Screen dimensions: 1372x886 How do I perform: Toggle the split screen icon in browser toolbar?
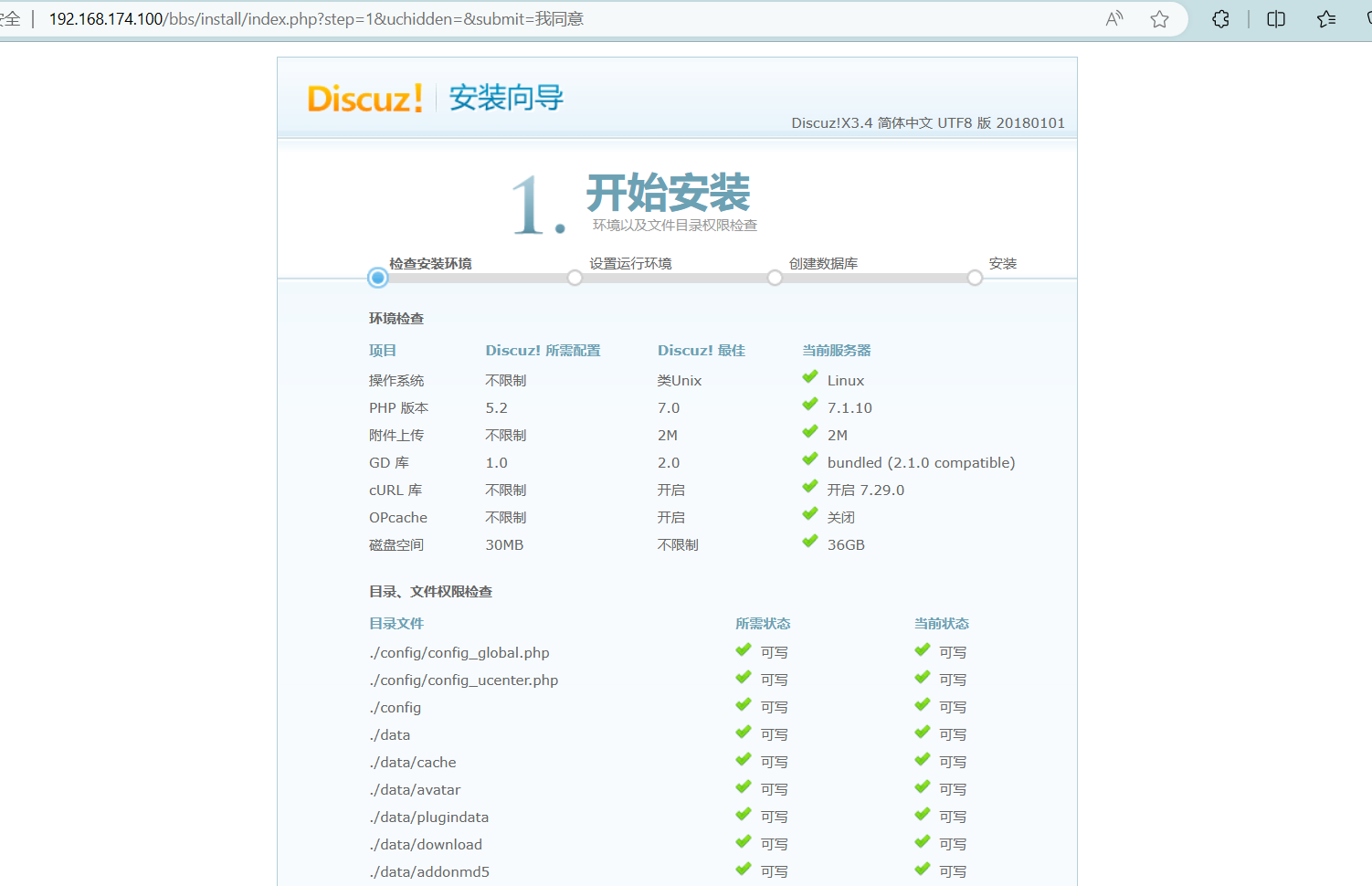pyautogui.click(x=1276, y=19)
